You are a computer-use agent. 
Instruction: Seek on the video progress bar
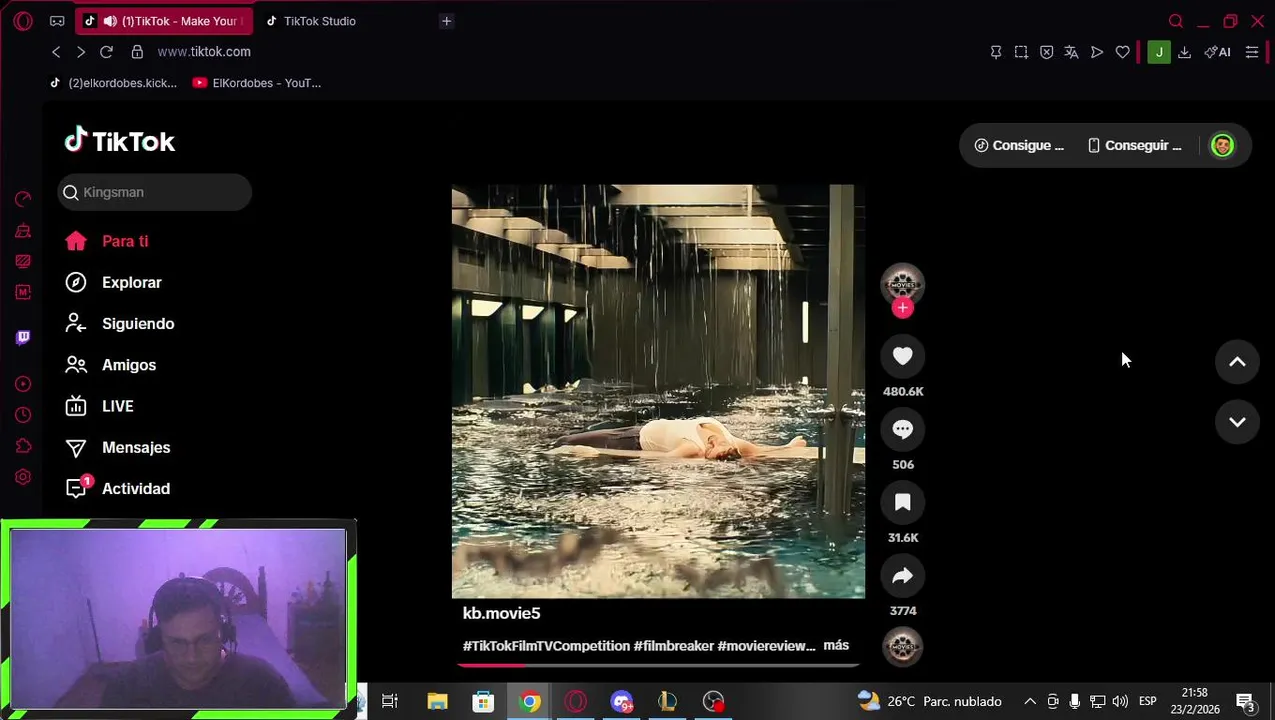[x=658, y=664]
